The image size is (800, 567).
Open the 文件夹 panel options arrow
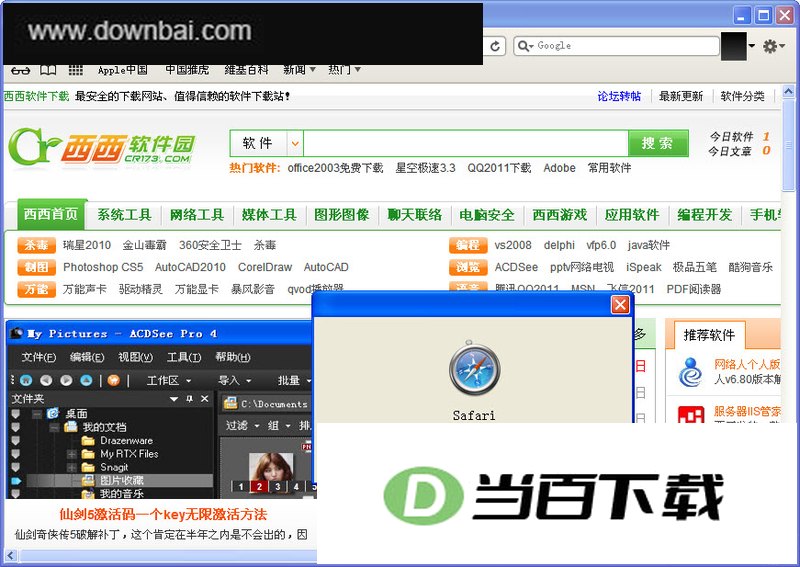[x=174, y=399]
